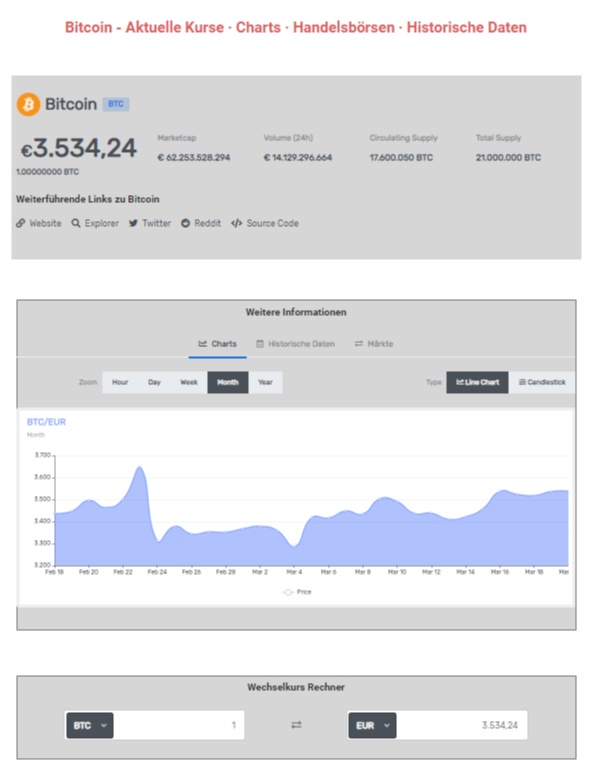
Task: Click the 3.700 axis value
Action: click(43, 455)
